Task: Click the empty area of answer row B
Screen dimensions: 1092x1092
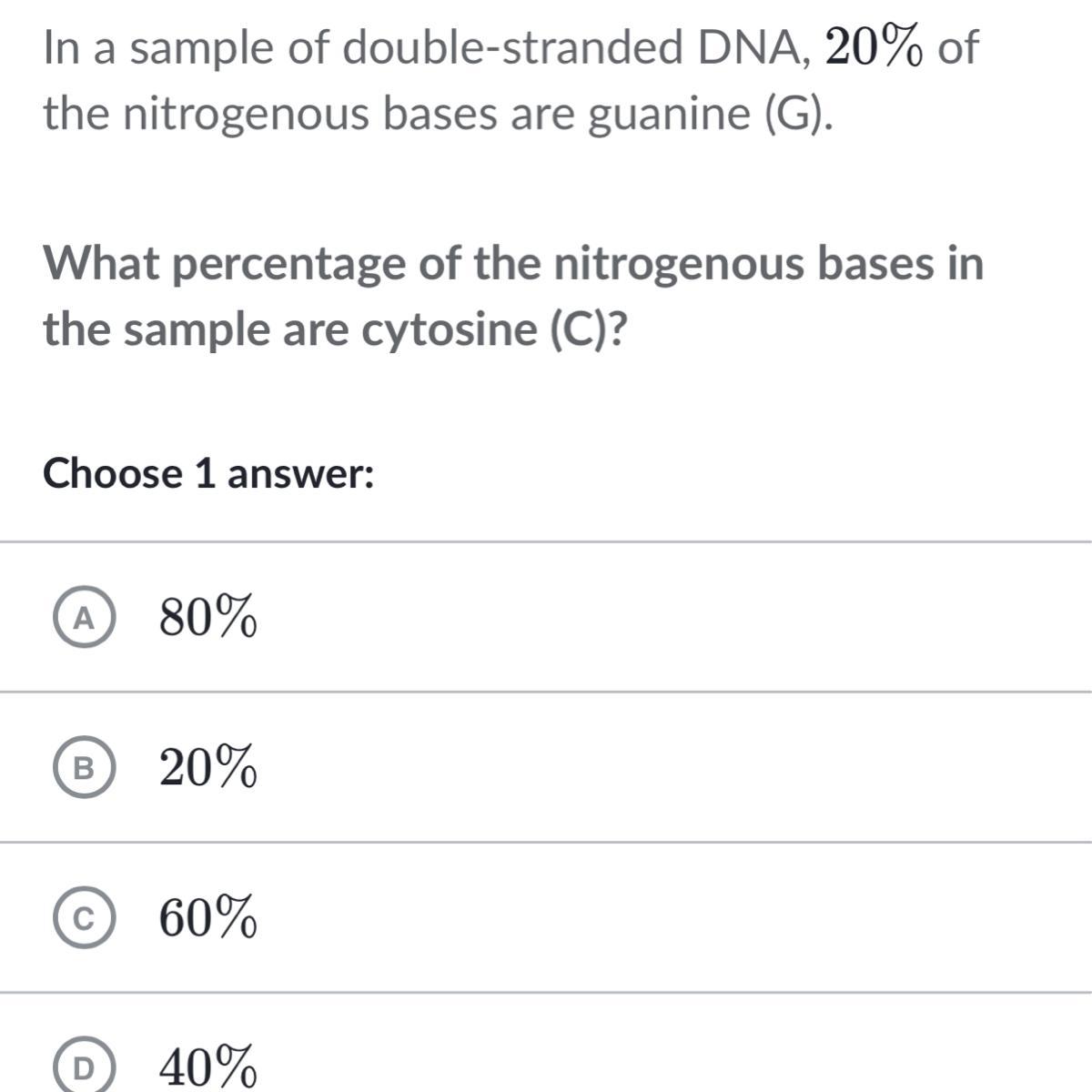Action: tap(637, 770)
